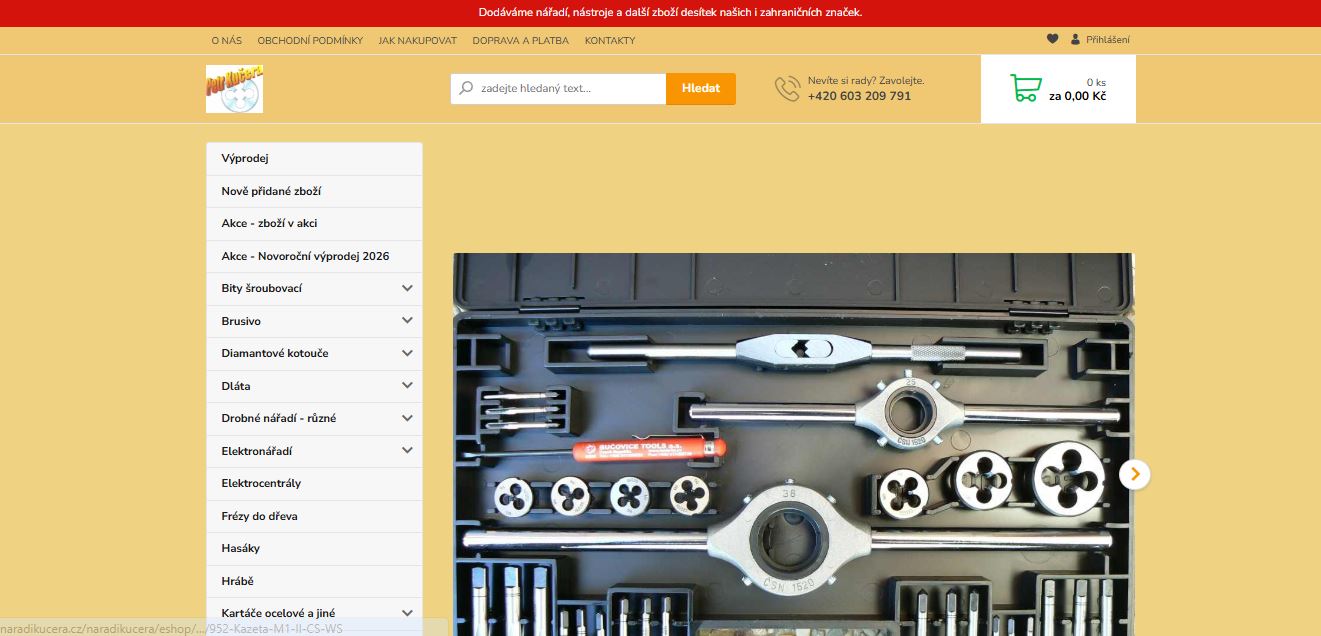
Task: Expand the Brusivo category chevron
Action: [x=407, y=321]
